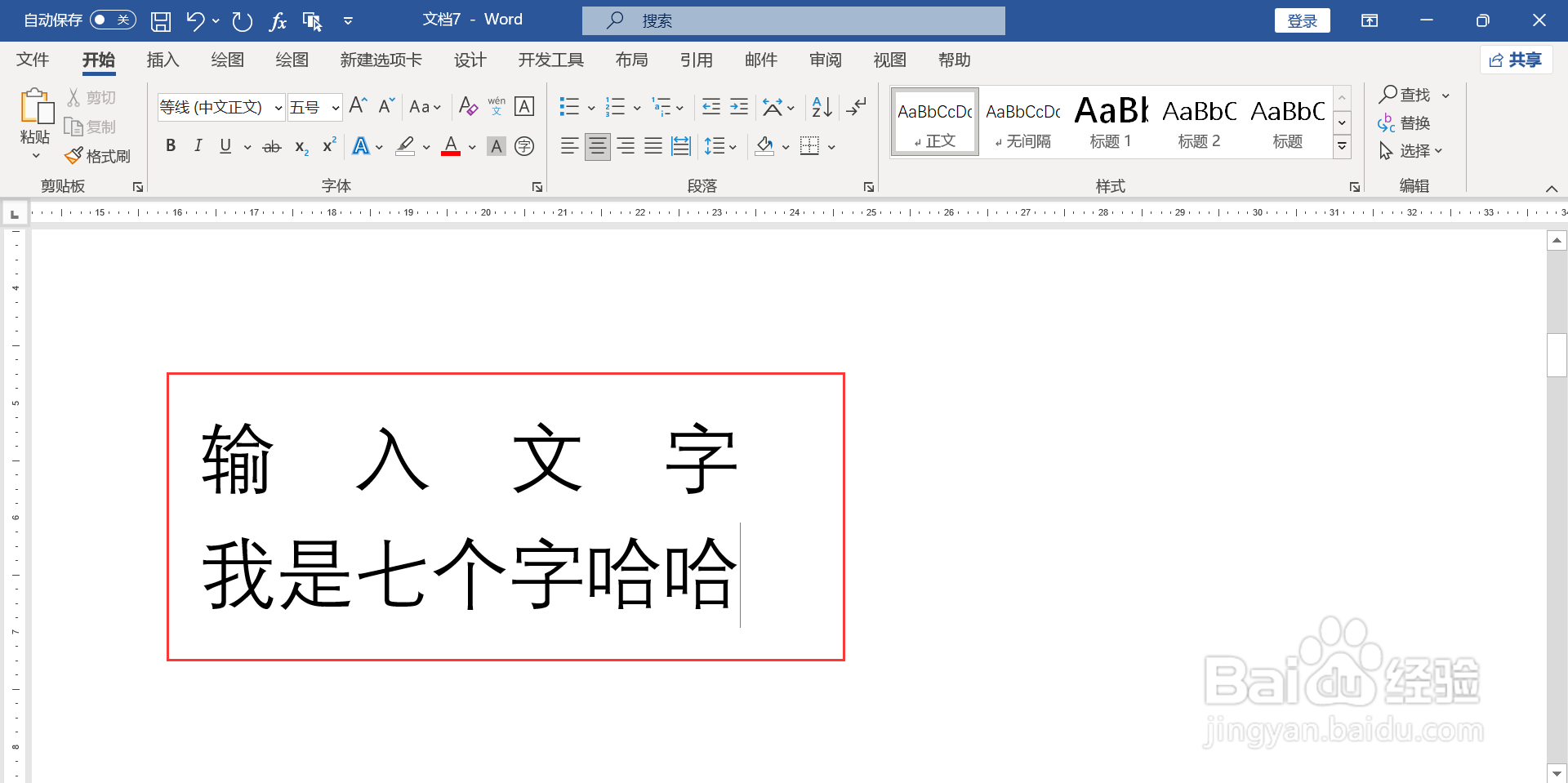Apply the 无间隔 style
Viewport: 1568px width, 783px height.
[x=1022, y=122]
